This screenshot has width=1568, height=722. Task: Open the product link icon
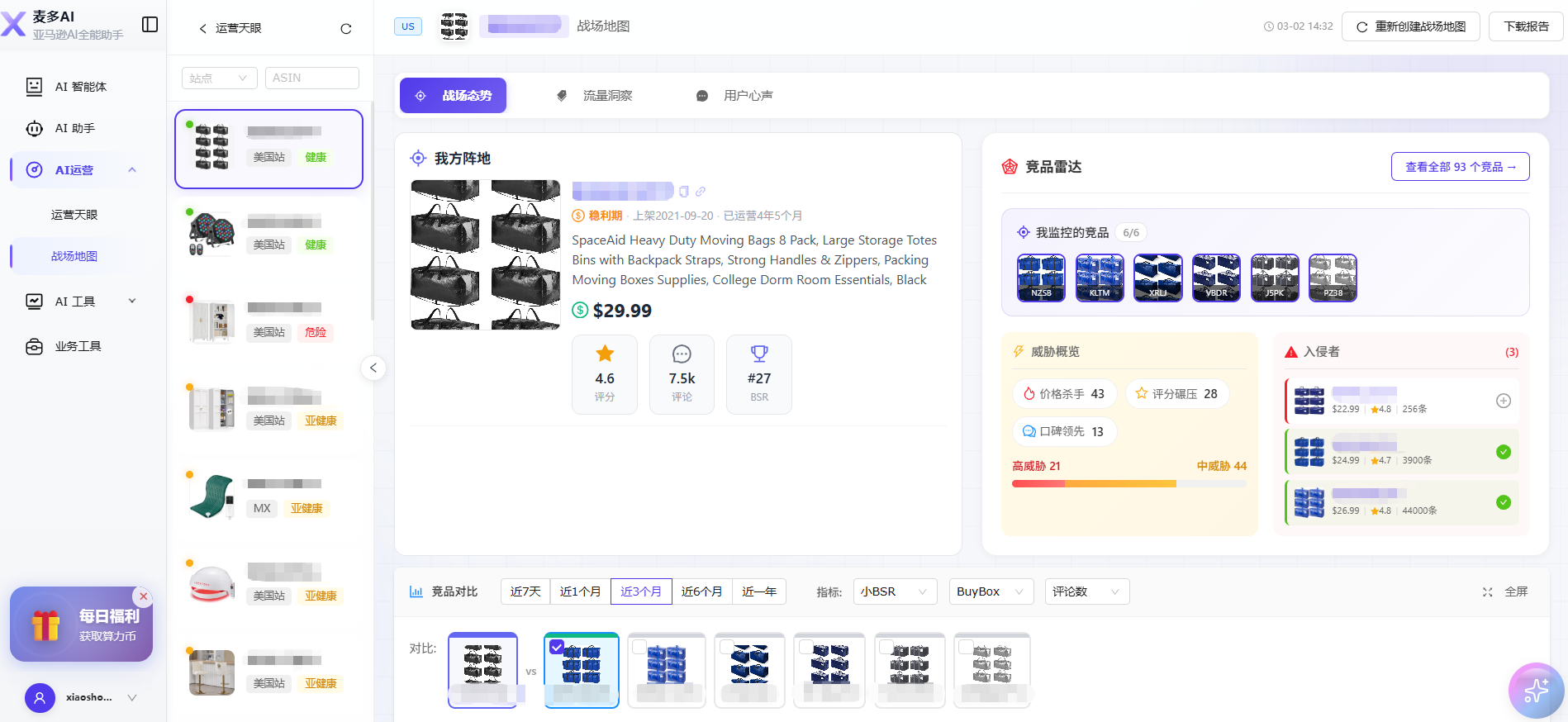point(701,192)
